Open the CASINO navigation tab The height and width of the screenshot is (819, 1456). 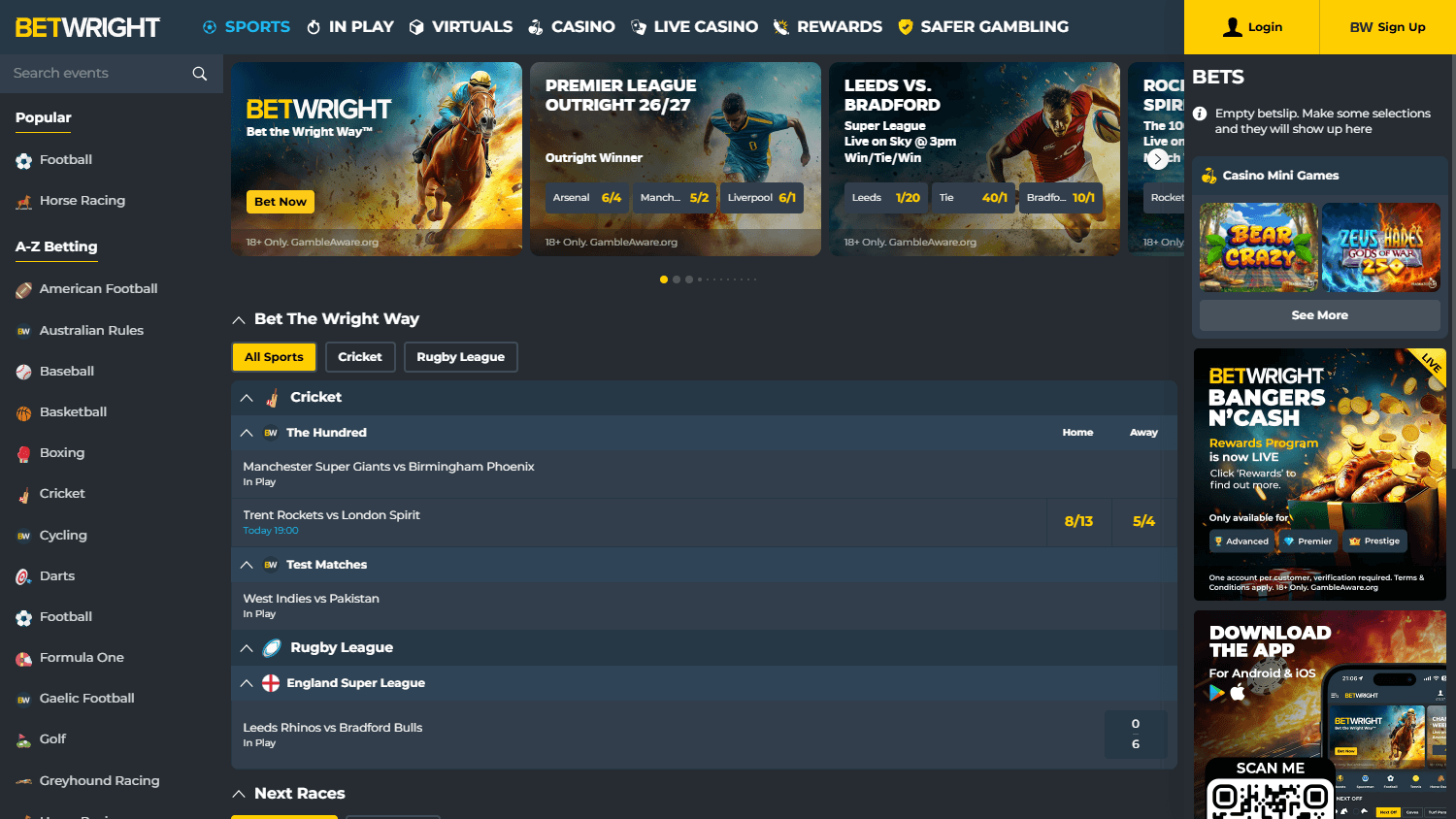tap(572, 27)
